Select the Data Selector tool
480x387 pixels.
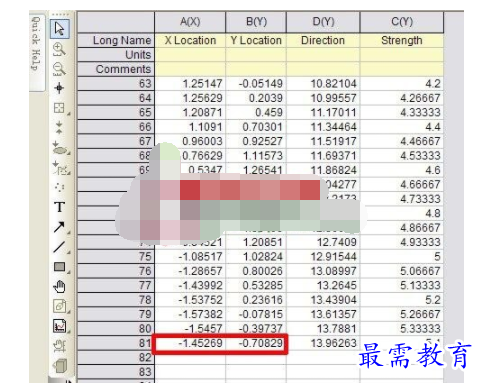59,127
